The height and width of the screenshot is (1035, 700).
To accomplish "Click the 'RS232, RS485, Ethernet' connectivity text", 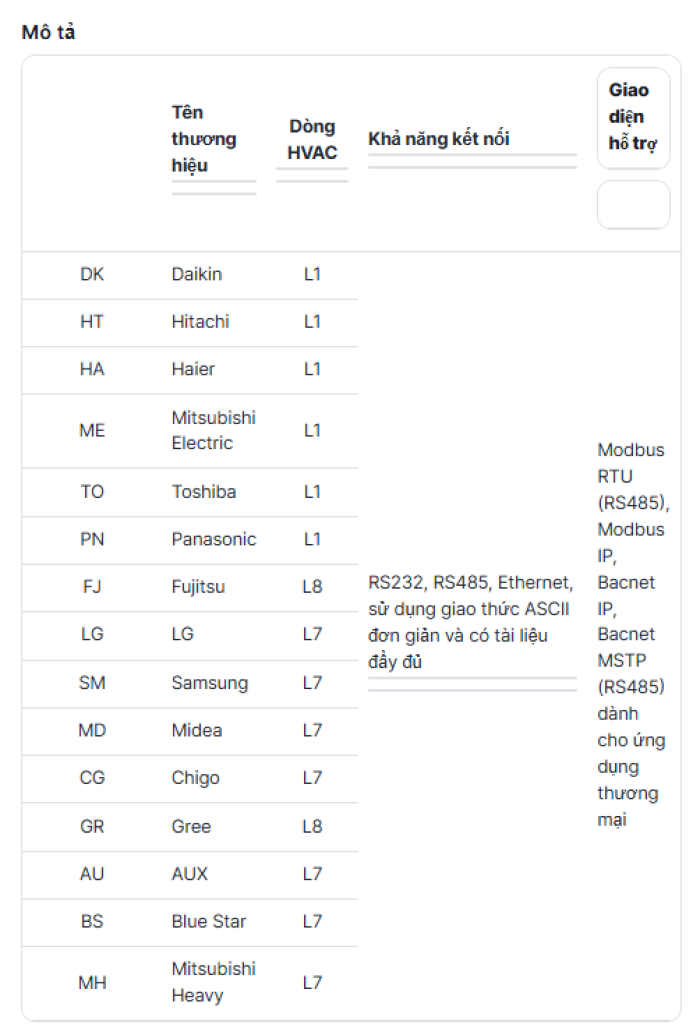I will point(471,582).
